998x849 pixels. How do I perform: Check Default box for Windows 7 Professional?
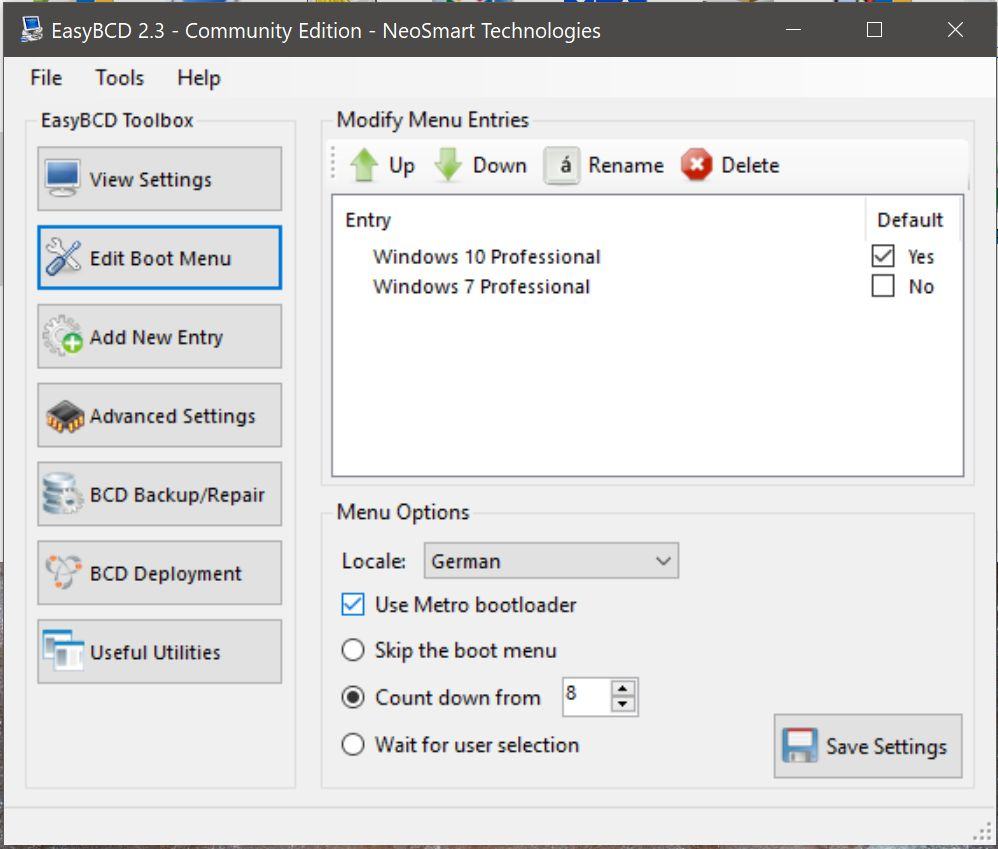883,286
